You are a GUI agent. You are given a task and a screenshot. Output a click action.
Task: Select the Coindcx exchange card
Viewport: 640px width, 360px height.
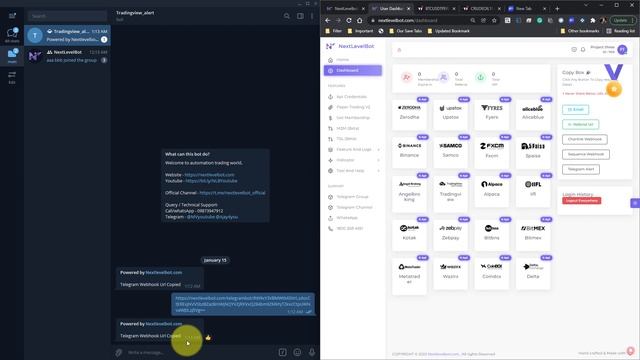click(492, 273)
